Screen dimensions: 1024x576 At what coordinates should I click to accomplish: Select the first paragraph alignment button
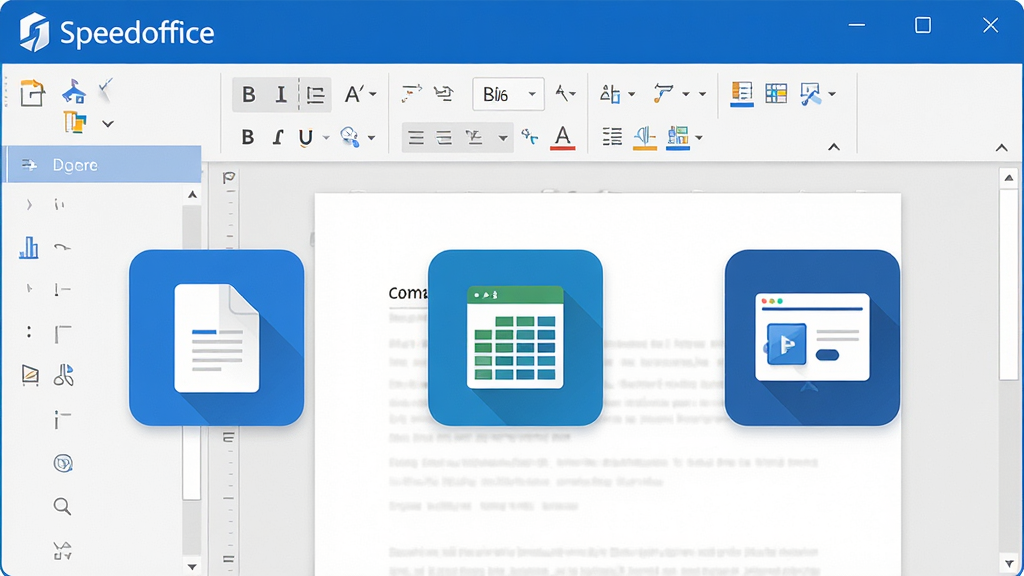point(416,138)
